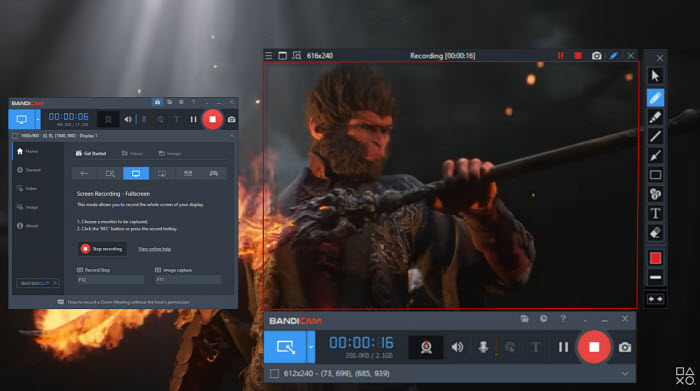Toggle drawing mode pencil on capture frame bar
This screenshot has height=391, width=700.
614,56
